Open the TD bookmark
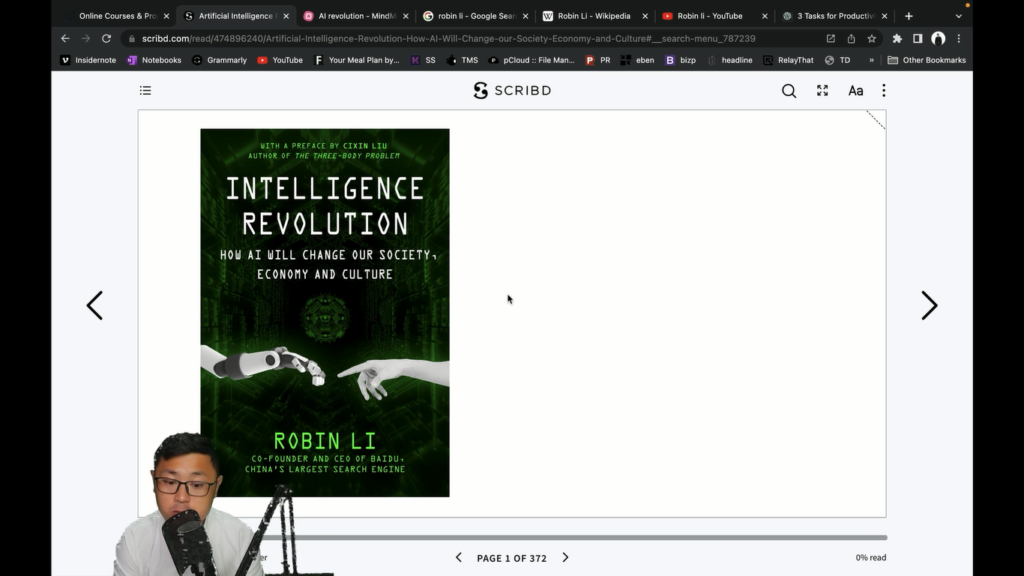 pos(838,60)
